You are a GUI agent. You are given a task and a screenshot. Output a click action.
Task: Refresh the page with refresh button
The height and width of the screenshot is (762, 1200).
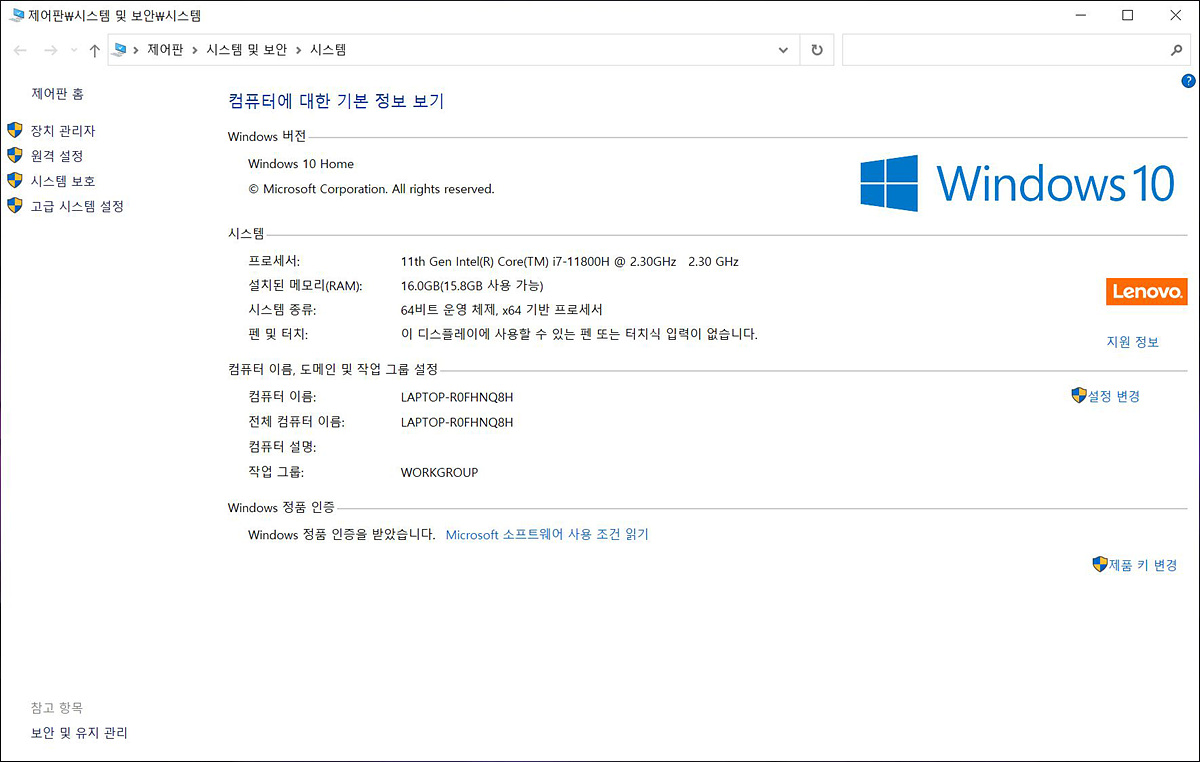click(x=817, y=50)
